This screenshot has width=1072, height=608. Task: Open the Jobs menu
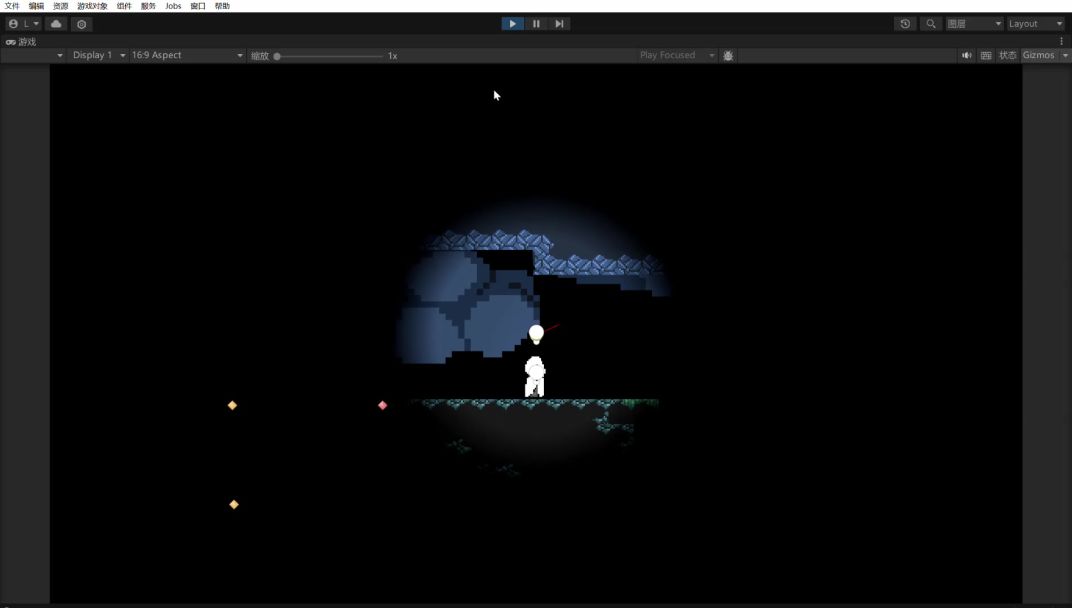click(x=173, y=6)
